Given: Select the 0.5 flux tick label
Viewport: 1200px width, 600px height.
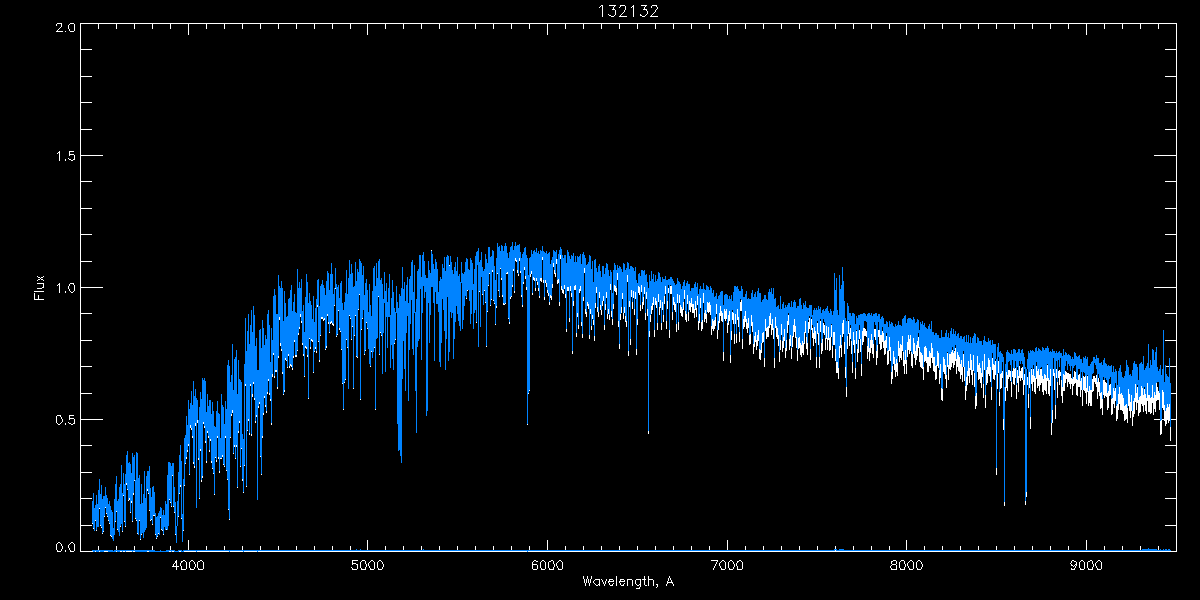Looking at the screenshot, I should [x=63, y=419].
